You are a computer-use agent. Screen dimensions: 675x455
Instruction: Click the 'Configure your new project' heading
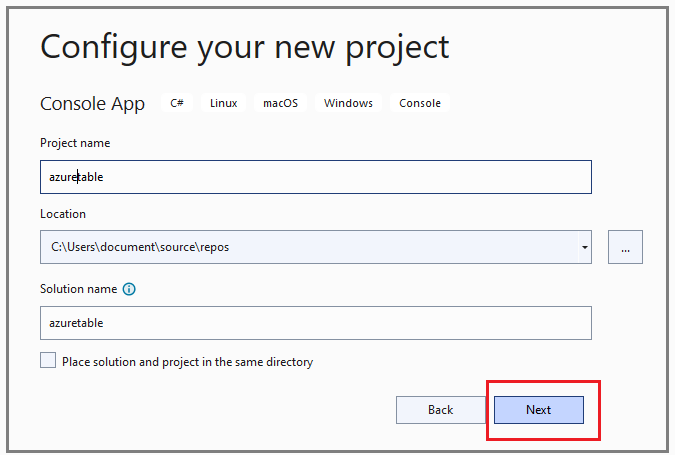tap(245, 46)
